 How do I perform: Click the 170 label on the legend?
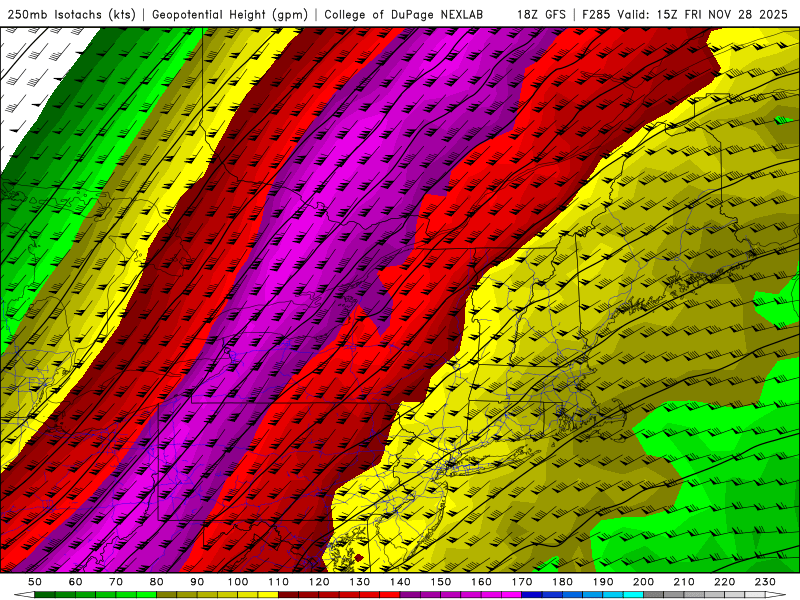[522, 582]
